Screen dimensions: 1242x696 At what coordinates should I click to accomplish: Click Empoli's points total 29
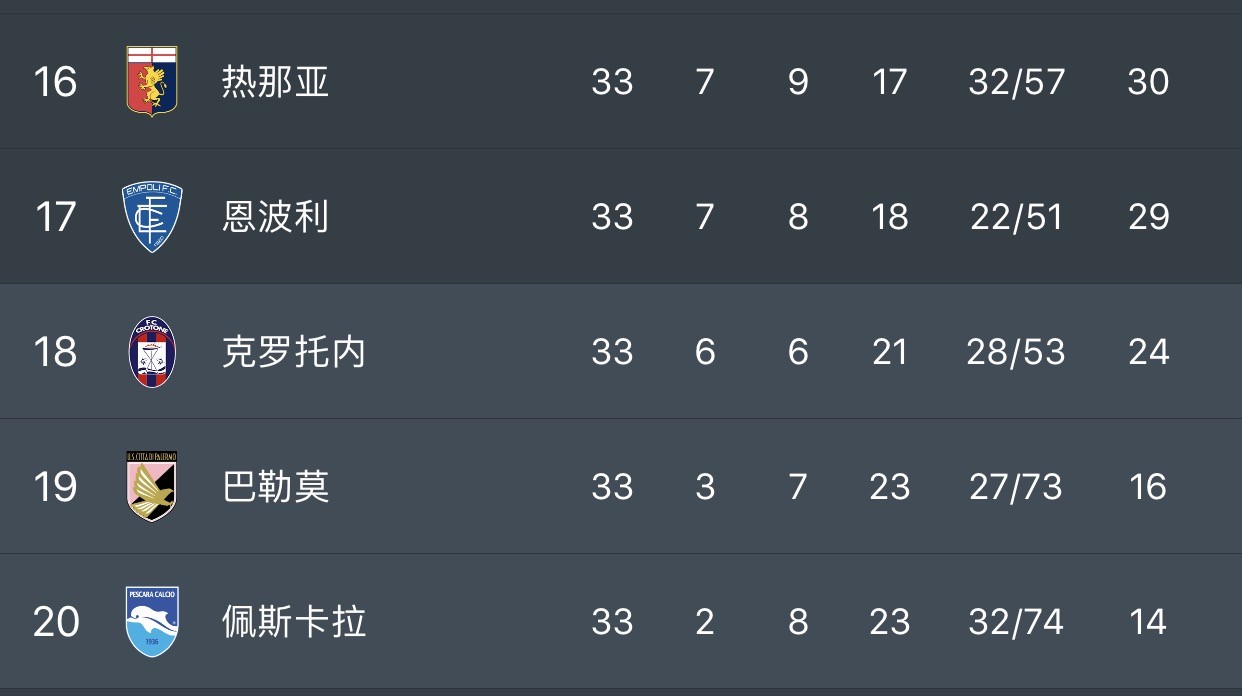click(x=1148, y=217)
